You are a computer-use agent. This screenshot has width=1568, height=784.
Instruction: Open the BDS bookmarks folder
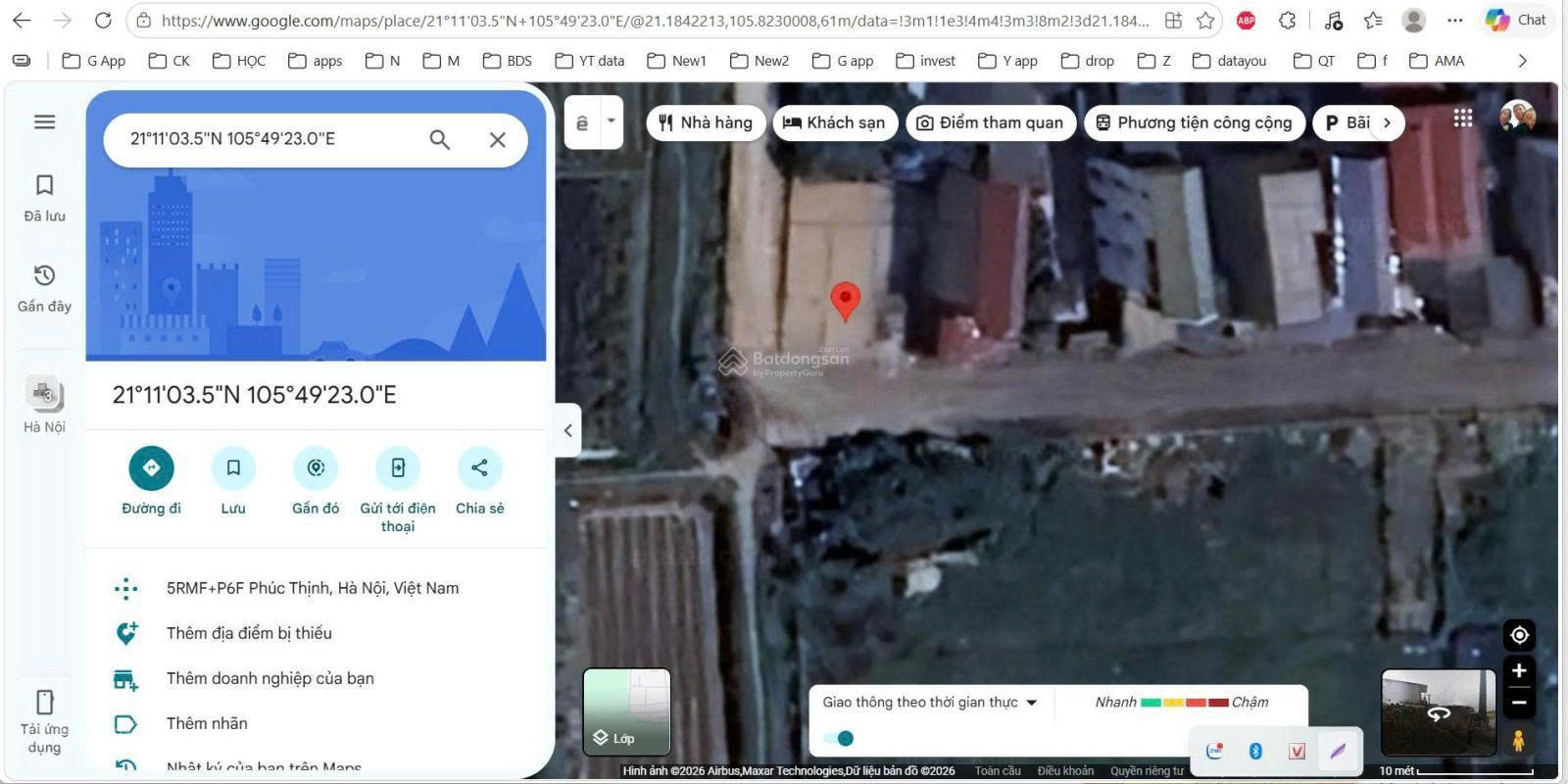tap(508, 61)
